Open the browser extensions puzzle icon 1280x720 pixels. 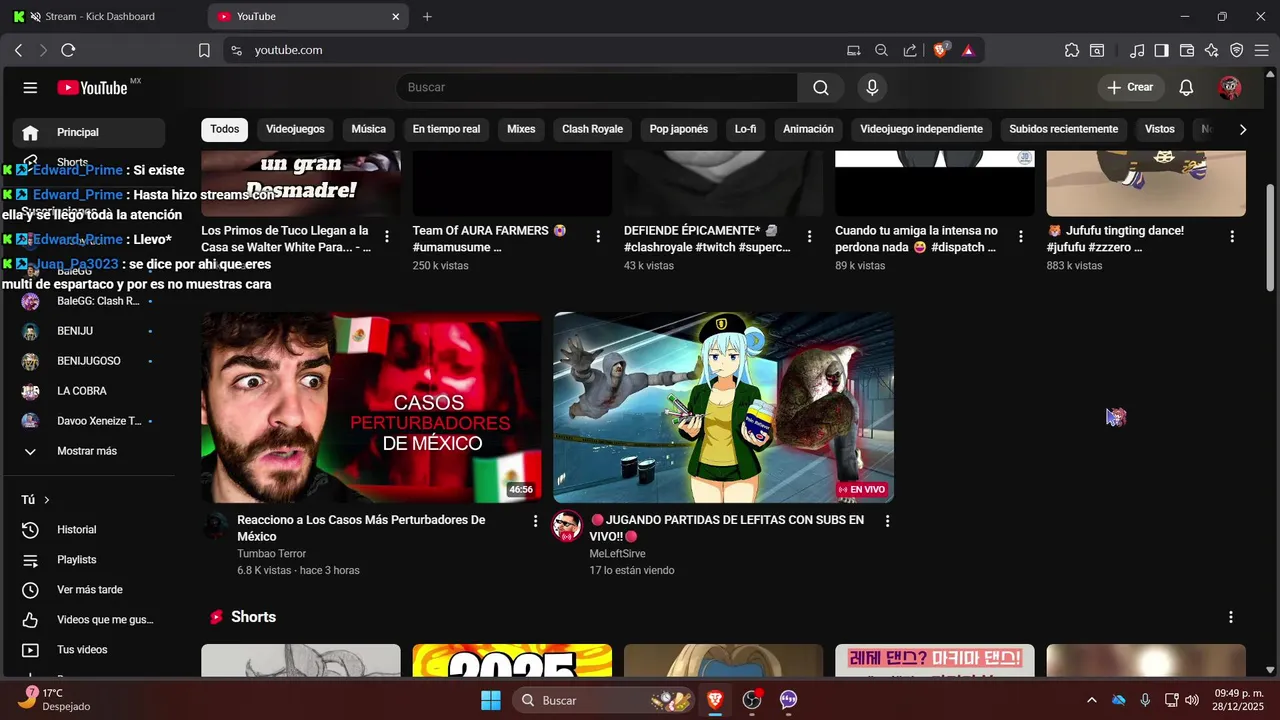click(1072, 50)
